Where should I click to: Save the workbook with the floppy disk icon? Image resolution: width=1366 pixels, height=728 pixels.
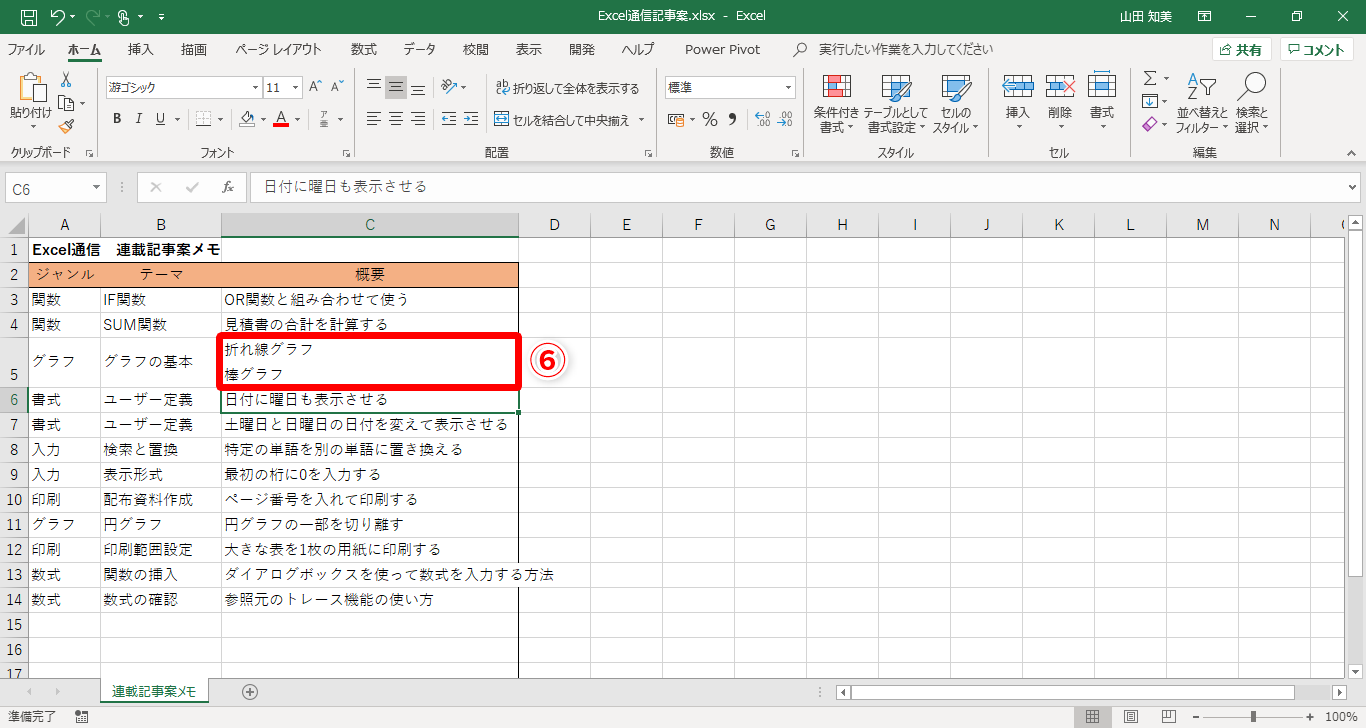[29, 17]
